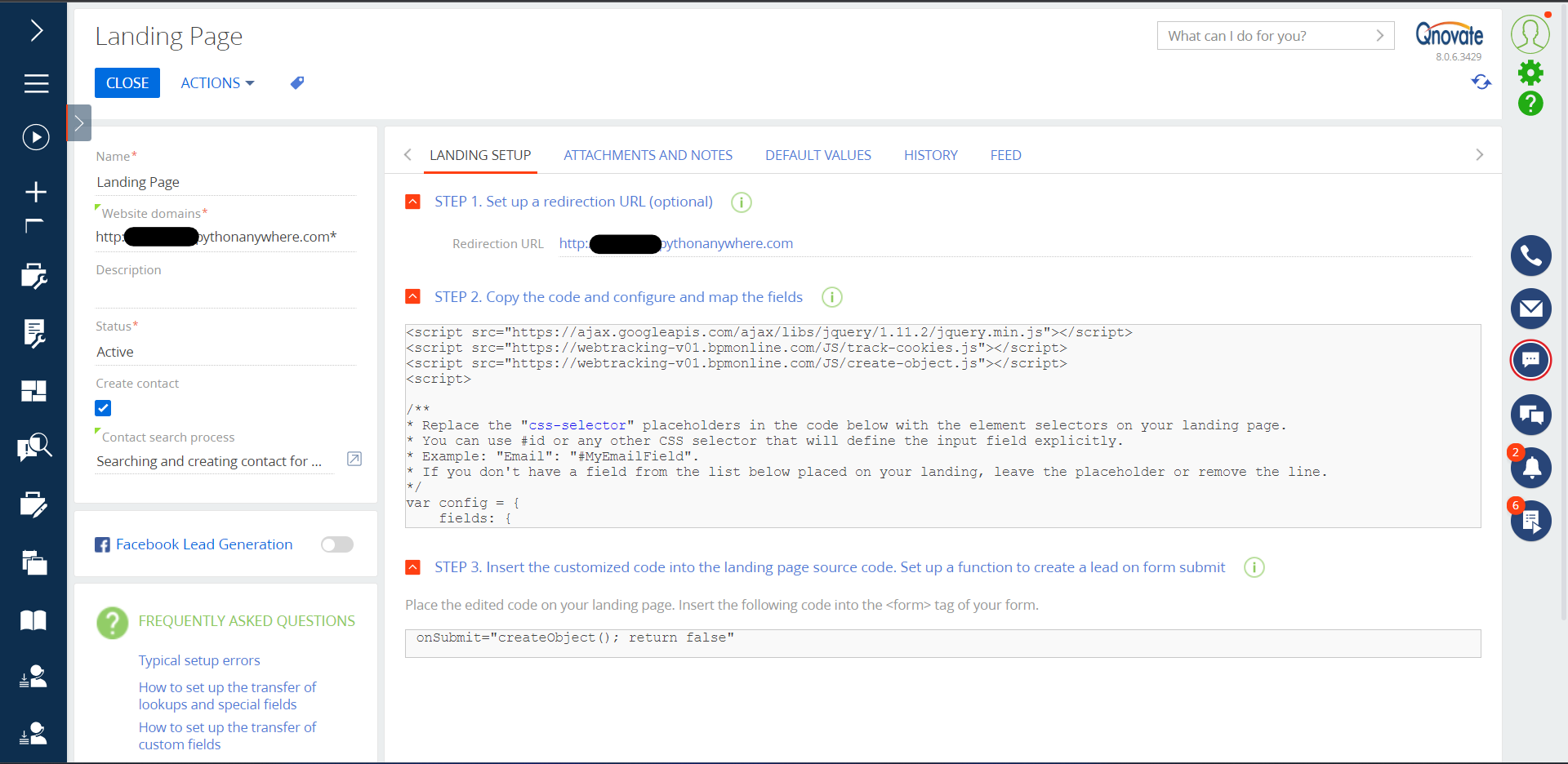
Task: Expand the left navigation panel chevron
Action: (36, 31)
